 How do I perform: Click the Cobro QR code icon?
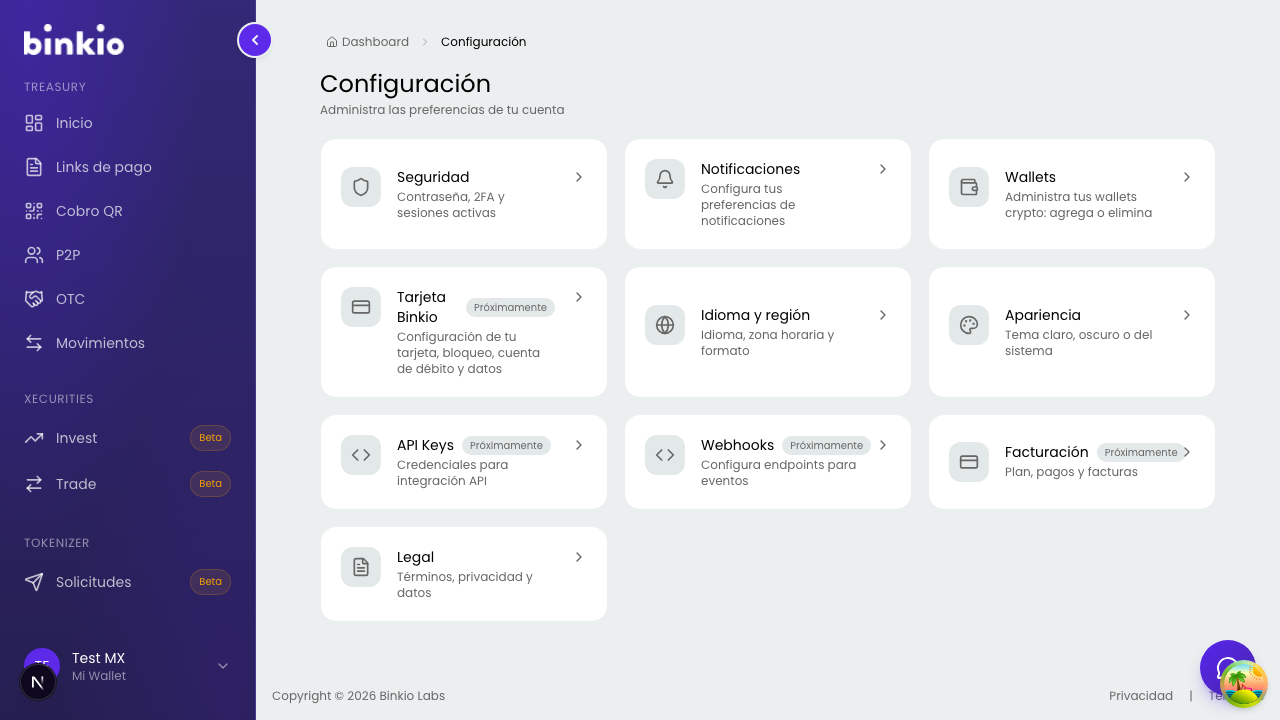[x=34, y=211]
